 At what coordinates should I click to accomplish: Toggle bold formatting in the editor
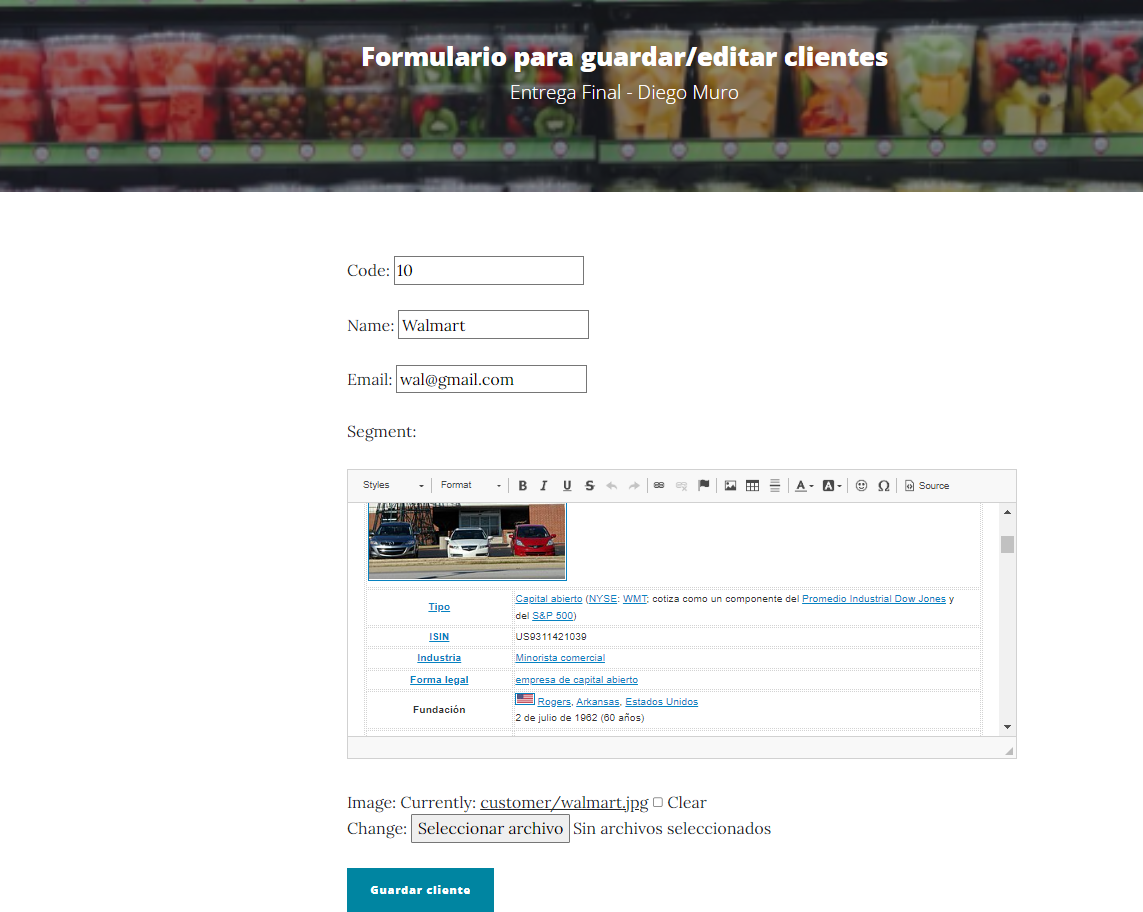coord(523,485)
